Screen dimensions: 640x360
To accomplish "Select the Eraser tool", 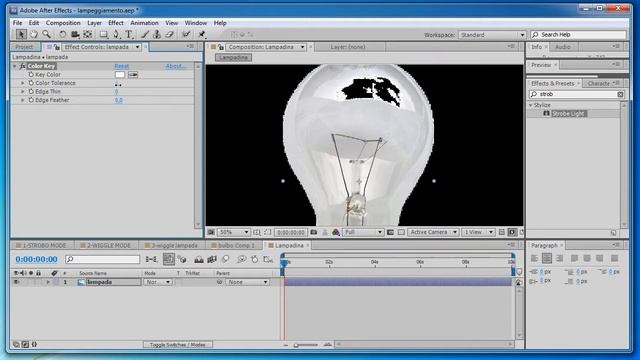I will pyautogui.click(x=170, y=35).
